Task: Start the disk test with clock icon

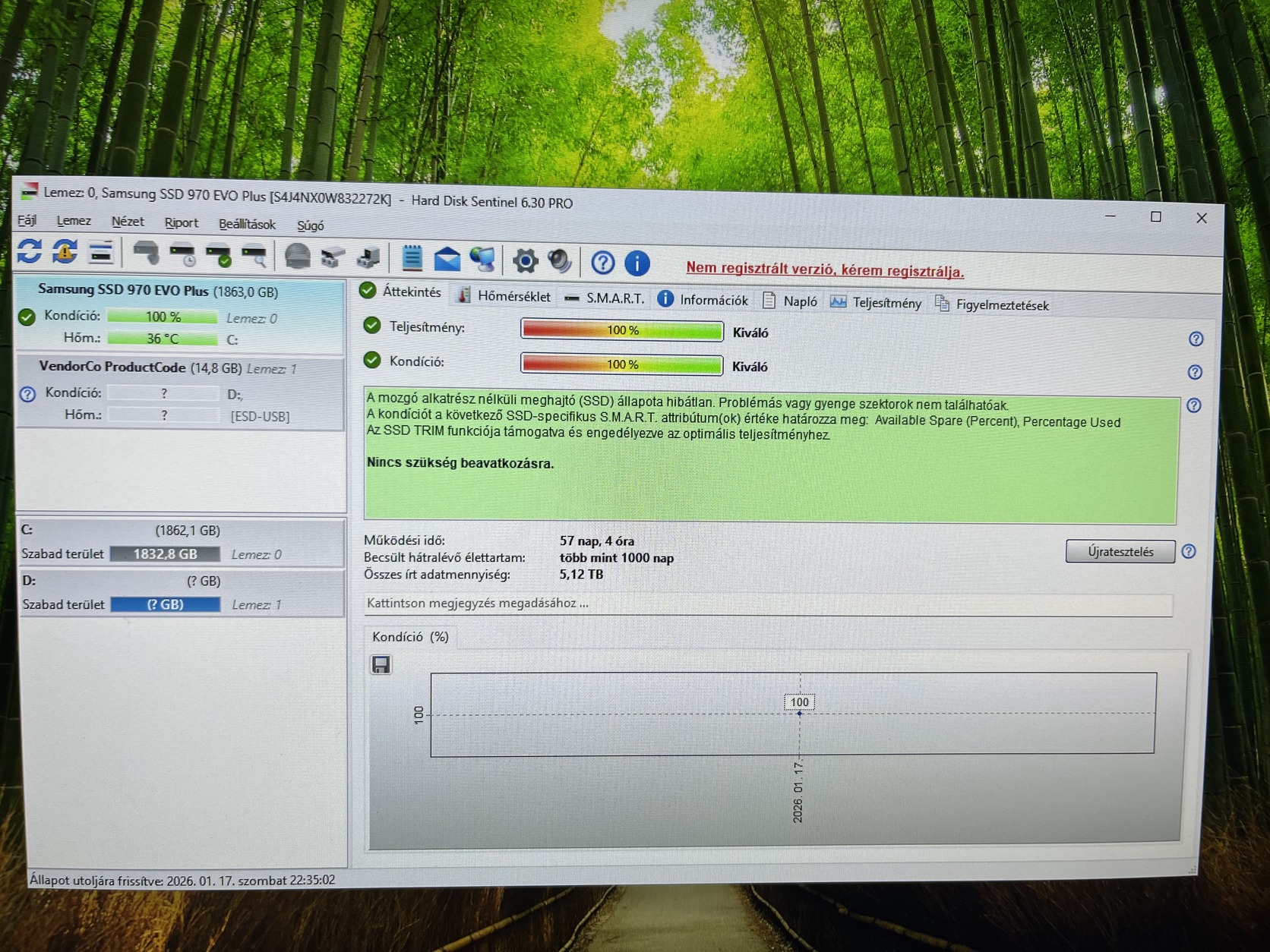Action: (x=183, y=254)
